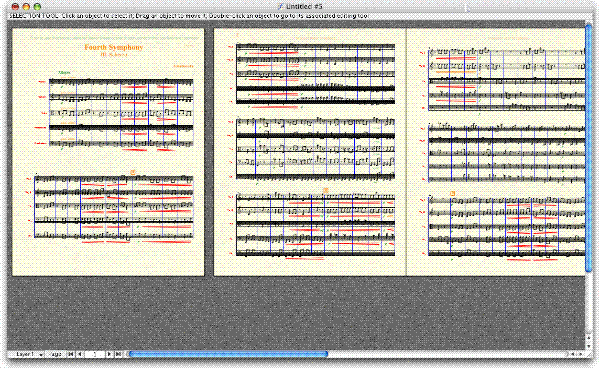Click the page number field
Image resolution: width=600 pixels, height=370 pixels.
[x=95, y=354]
